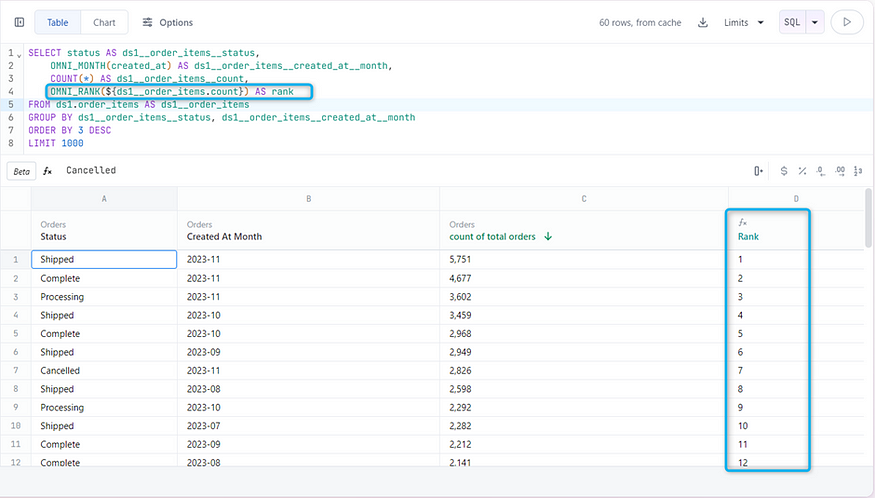This screenshot has width=875, height=498.
Task: Open the Options settings
Action: 167,22
